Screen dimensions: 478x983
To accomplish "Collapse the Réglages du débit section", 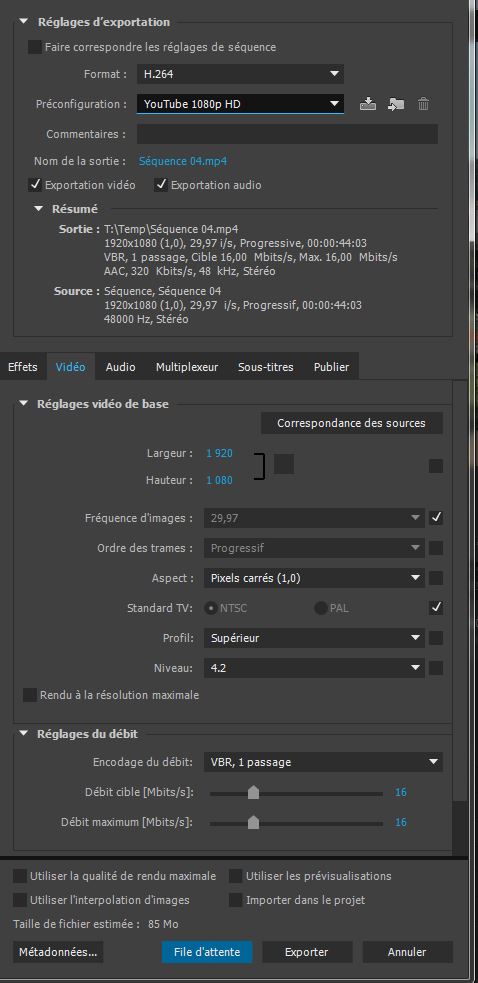I will (24, 733).
